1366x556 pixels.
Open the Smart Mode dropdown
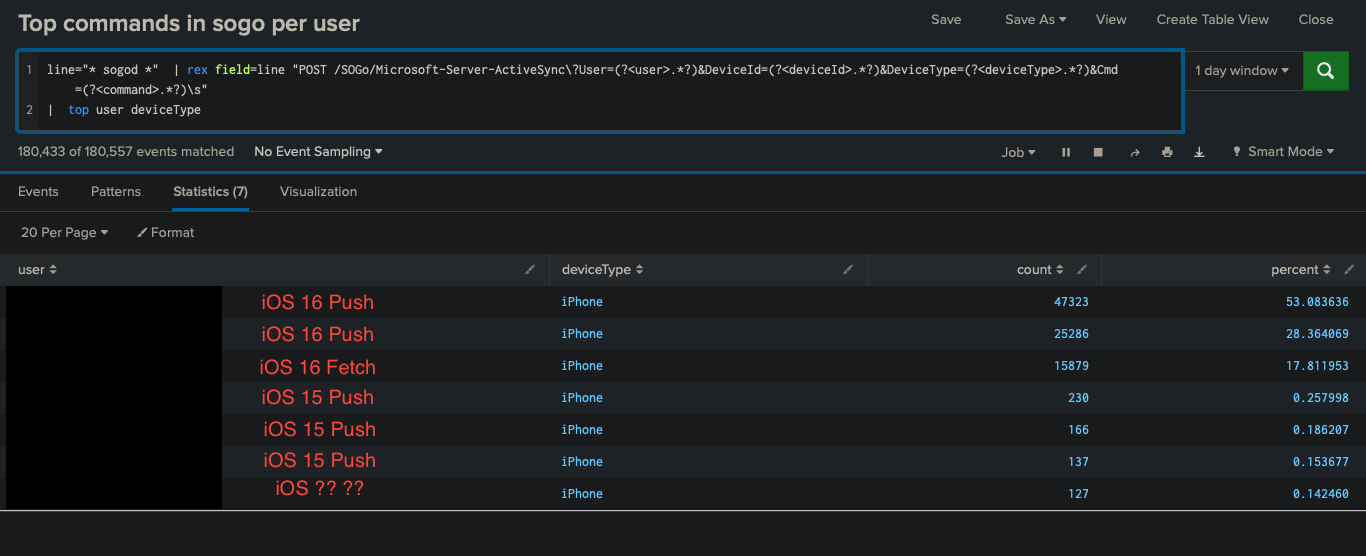tap(1283, 152)
